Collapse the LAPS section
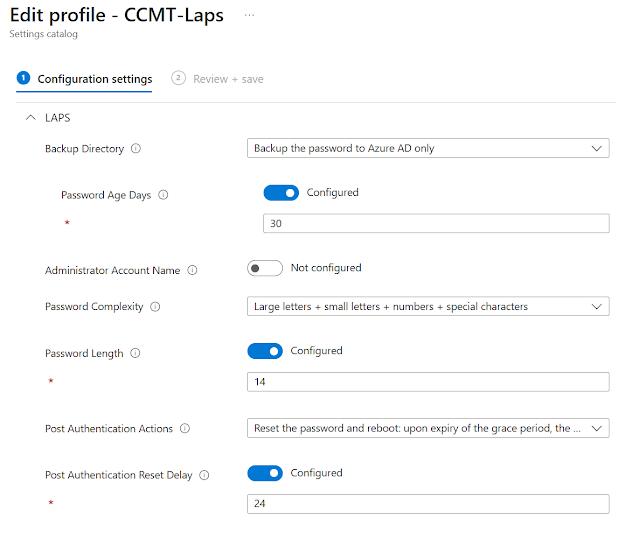This screenshot has width=639, height=533. (x=30, y=118)
